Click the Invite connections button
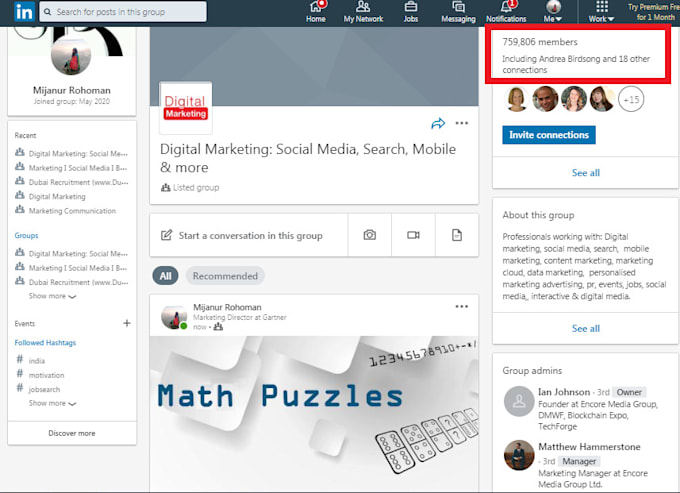Image resolution: width=680 pixels, height=493 pixels. click(x=549, y=135)
